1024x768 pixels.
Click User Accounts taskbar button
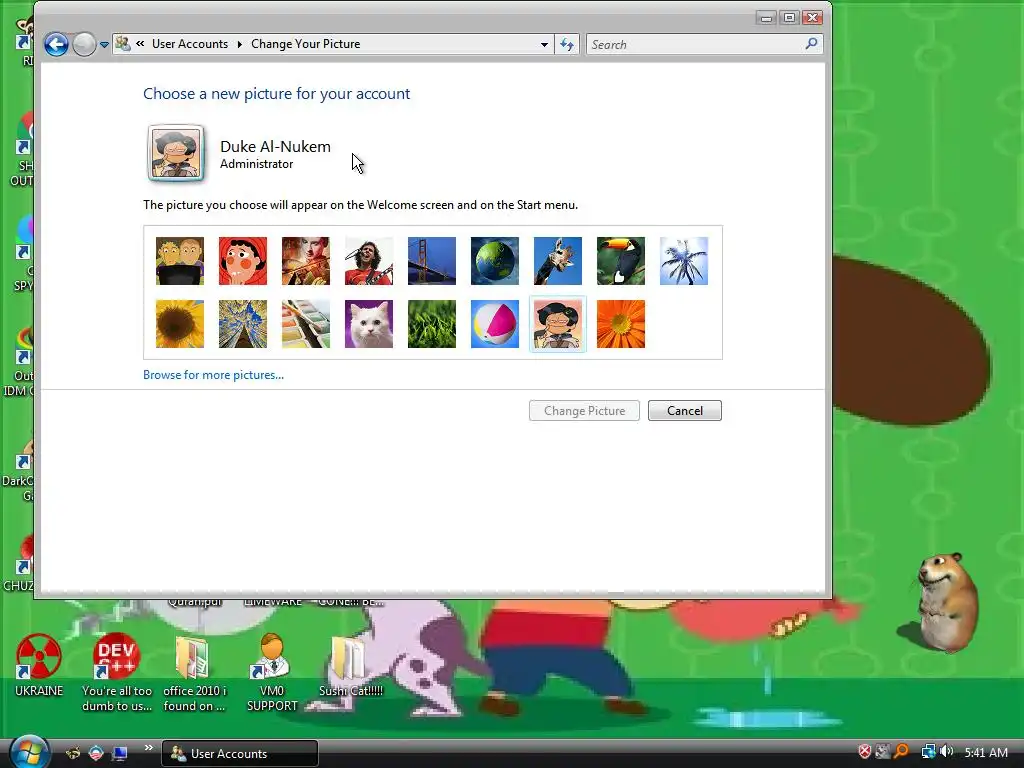click(x=240, y=754)
